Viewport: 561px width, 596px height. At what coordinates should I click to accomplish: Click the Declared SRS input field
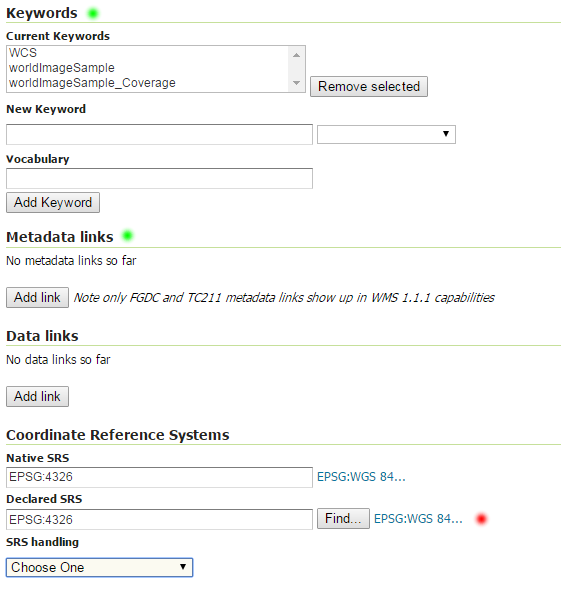coord(159,519)
